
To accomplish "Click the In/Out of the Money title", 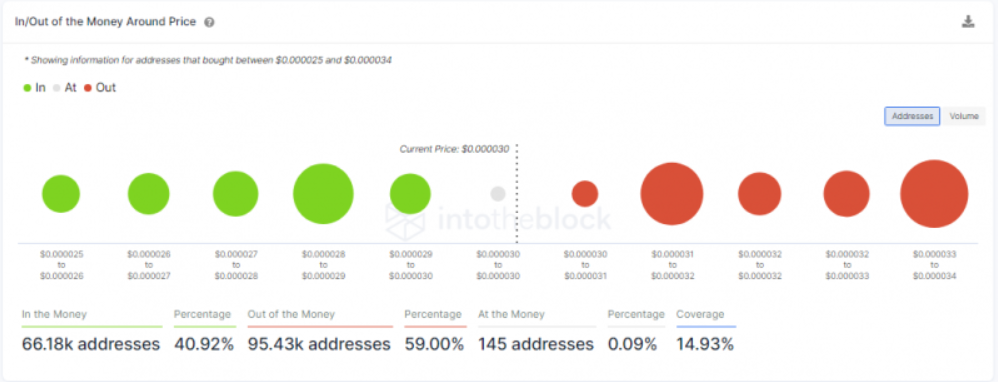I will [x=105, y=22].
